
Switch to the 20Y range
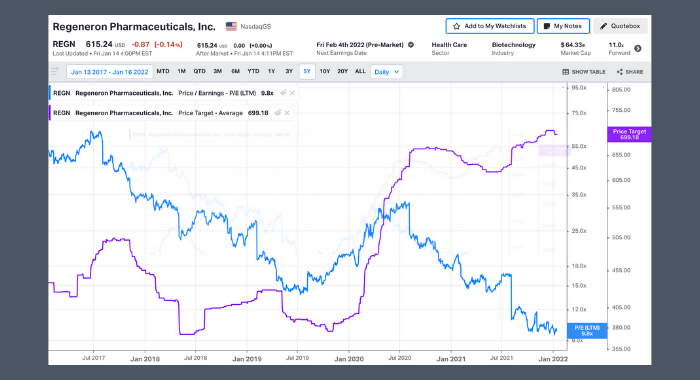pos(342,71)
